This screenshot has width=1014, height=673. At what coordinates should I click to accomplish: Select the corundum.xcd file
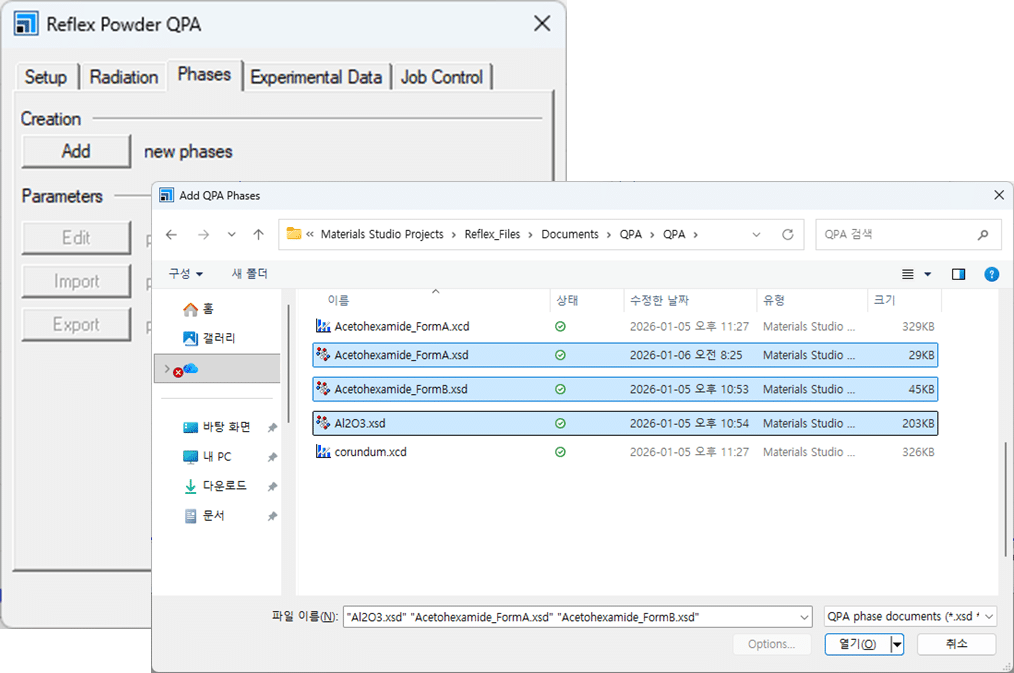(x=625, y=452)
